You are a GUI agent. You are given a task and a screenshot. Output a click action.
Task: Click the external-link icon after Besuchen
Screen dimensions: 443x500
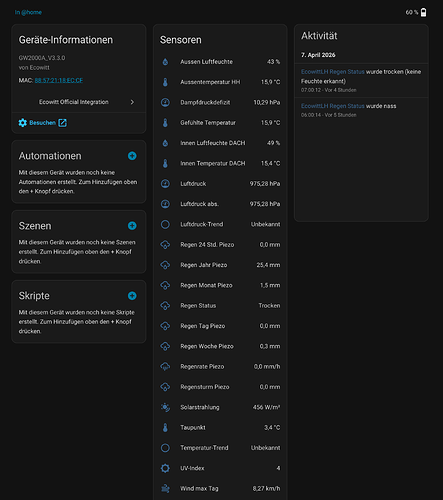pos(62,123)
